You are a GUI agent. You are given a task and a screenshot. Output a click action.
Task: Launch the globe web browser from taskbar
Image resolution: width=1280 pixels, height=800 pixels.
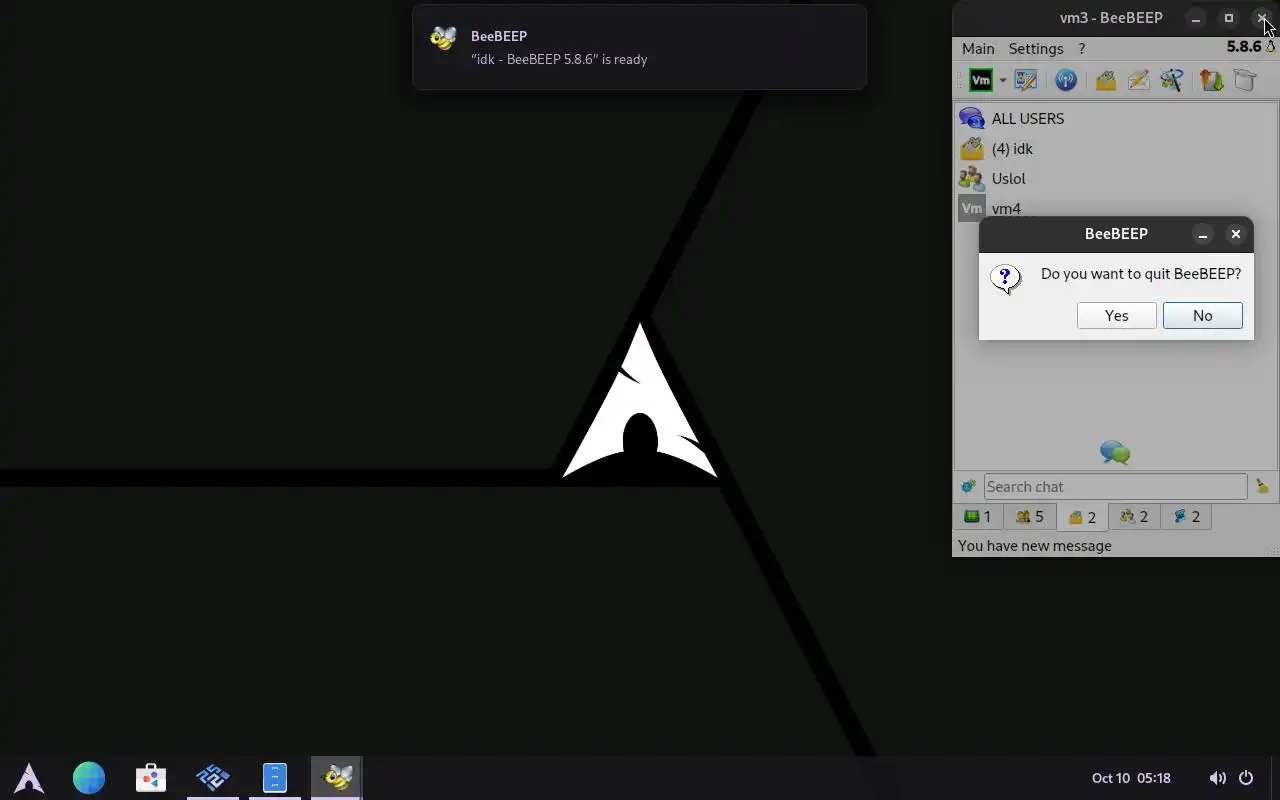click(x=89, y=777)
